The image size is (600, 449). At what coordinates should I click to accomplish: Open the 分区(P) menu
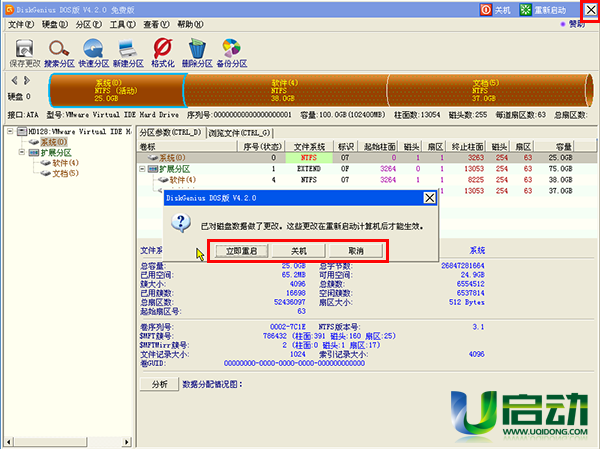88,24
